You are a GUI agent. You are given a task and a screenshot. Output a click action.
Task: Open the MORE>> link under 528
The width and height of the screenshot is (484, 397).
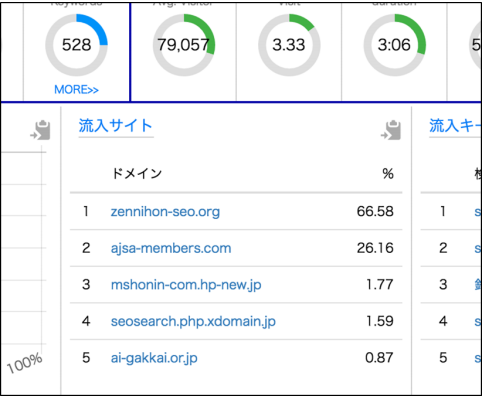point(76,90)
